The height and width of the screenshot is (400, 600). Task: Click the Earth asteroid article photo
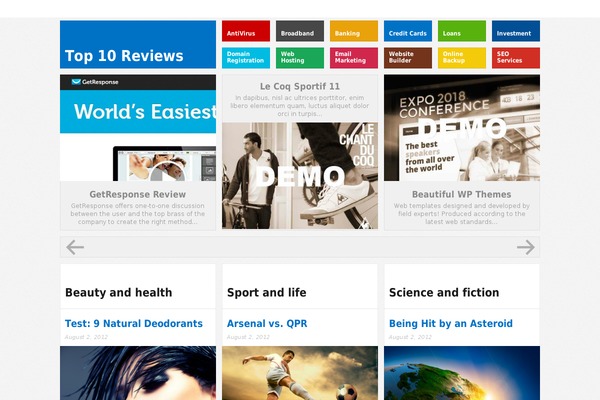(x=462, y=373)
